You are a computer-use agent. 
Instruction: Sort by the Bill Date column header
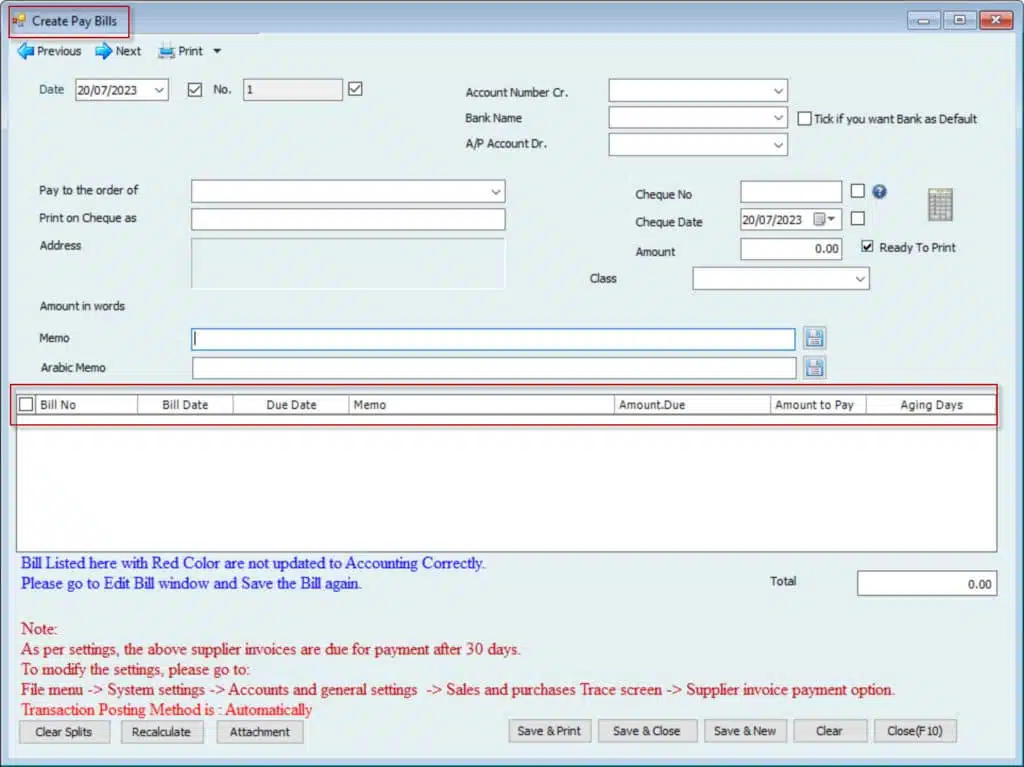(x=185, y=405)
